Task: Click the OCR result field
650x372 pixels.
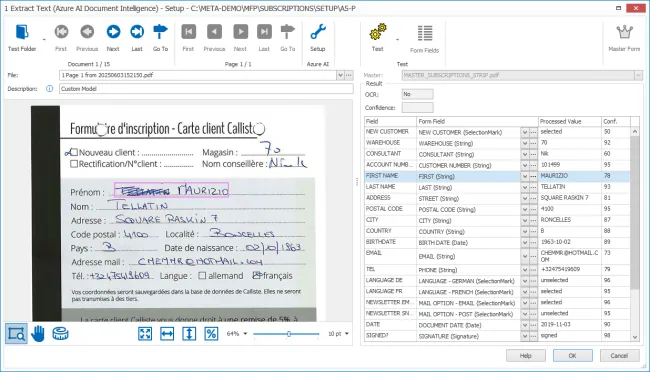Action: (417, 94)
